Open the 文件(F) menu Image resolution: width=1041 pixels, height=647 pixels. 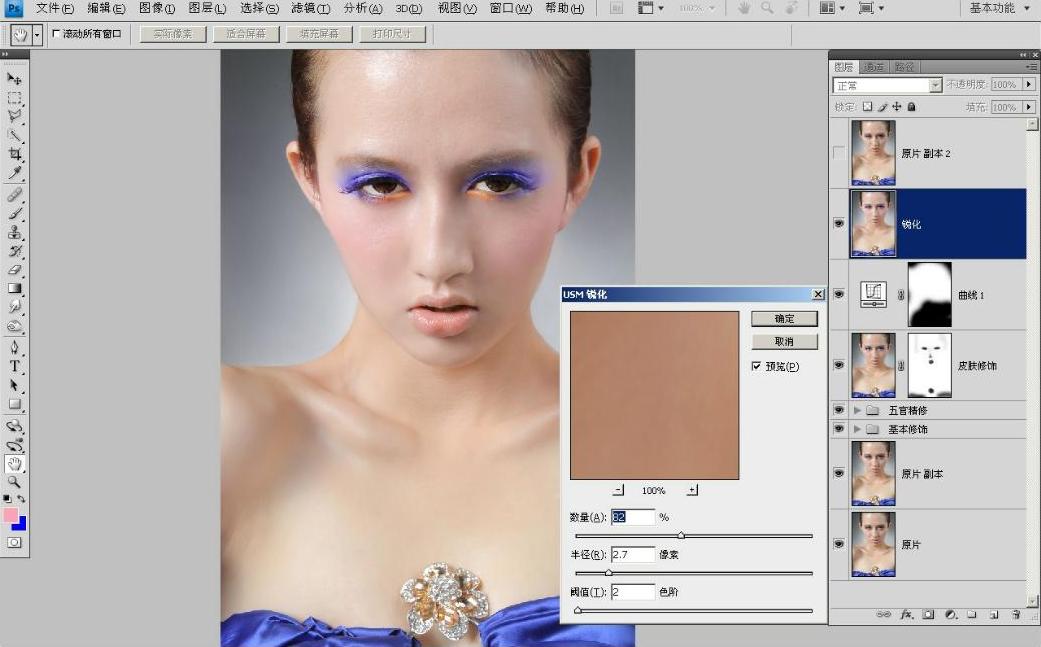coord(54,9)
